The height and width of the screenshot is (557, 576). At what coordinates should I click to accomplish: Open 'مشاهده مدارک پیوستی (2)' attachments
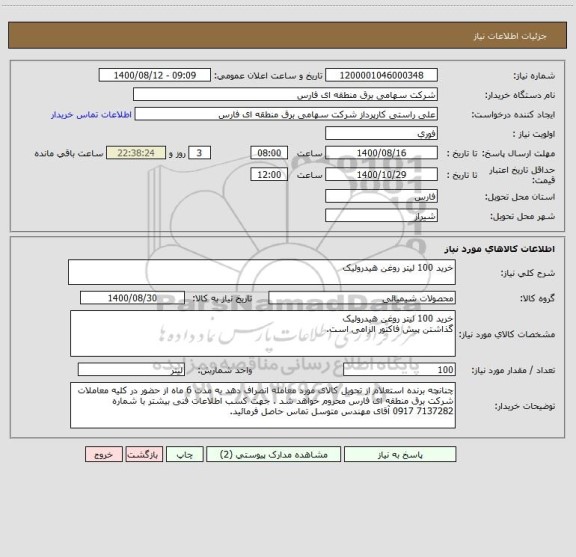tap(273, 454)
